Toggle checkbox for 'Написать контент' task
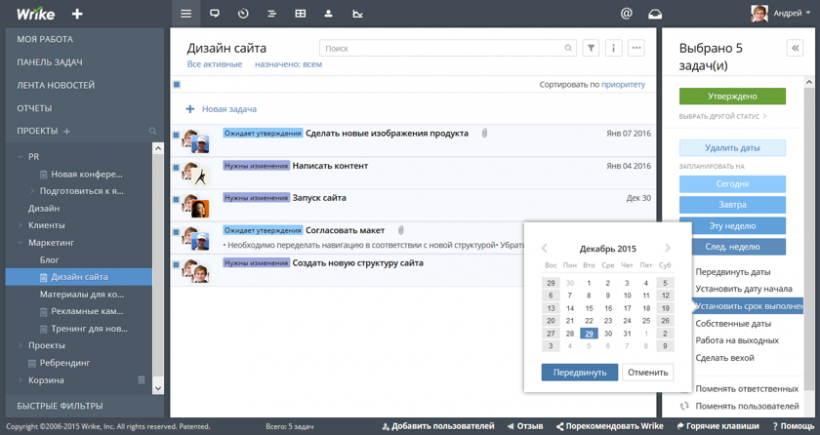The height and width of the screenshot is (435, 820). (x=177, y=167)
